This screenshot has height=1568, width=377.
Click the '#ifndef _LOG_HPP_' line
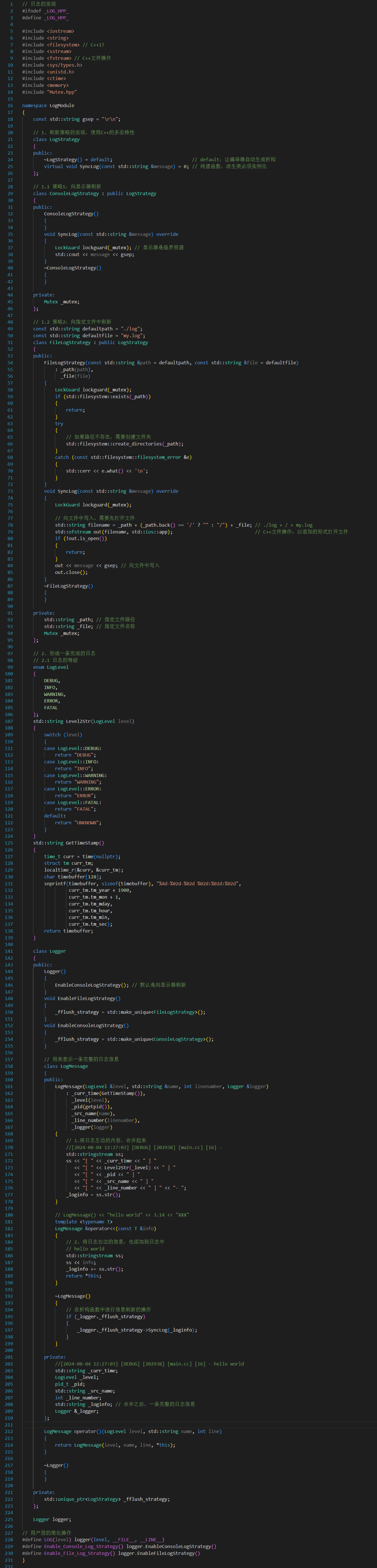[x=46, y=11]
